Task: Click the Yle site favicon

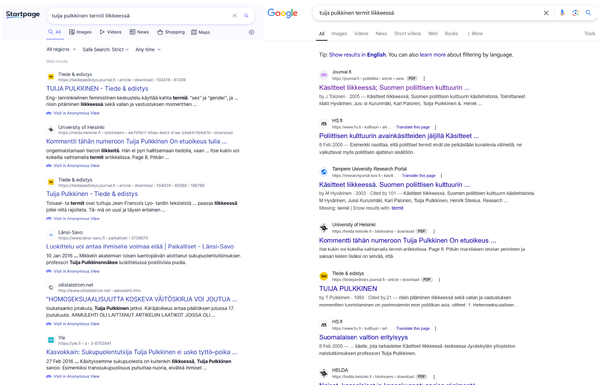Action: tap(50, 340)
